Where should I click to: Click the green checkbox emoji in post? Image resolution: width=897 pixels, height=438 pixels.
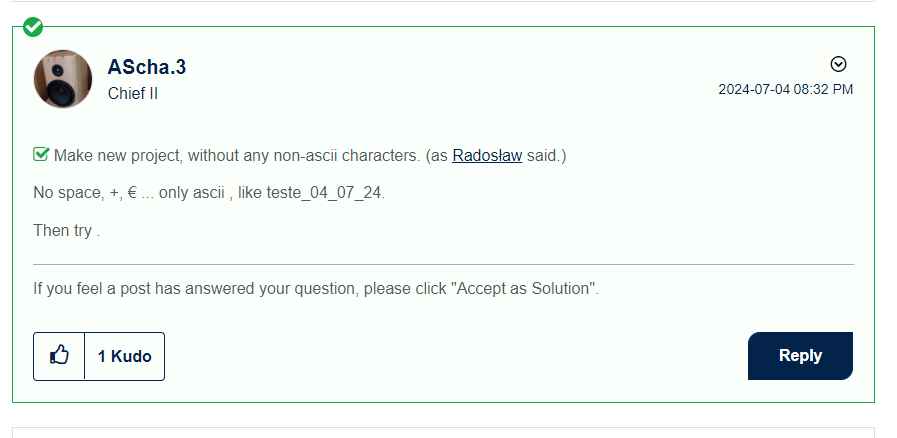41,155
